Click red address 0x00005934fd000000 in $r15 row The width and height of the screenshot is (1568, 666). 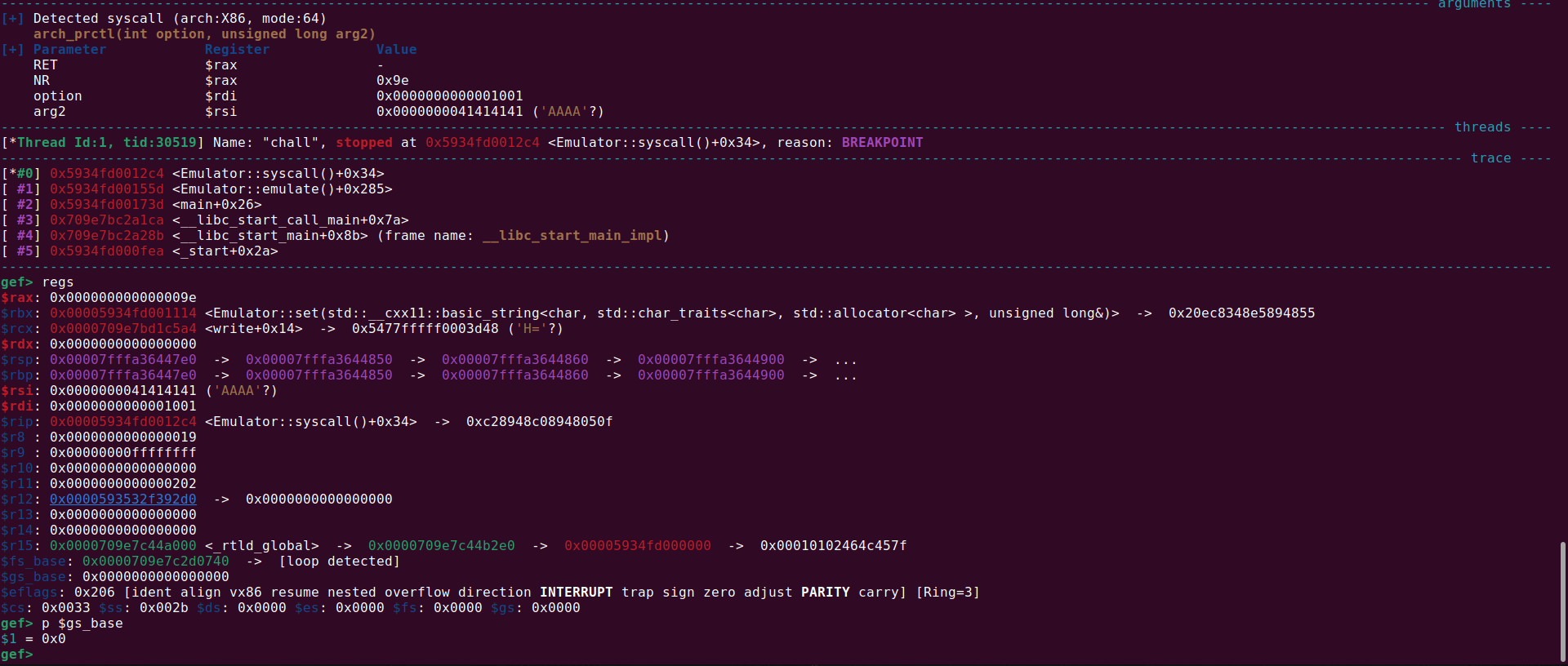coord(637,545)
